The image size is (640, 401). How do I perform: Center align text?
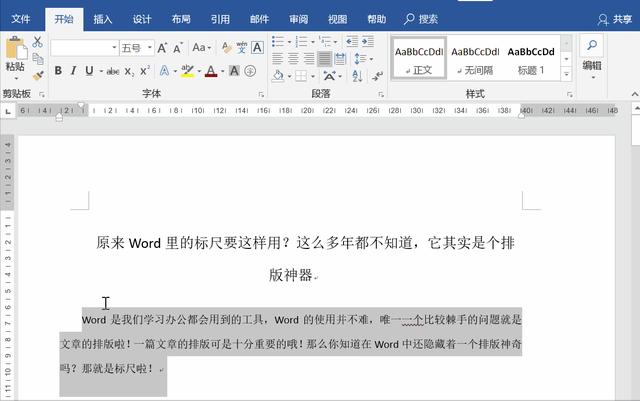[x=293, y=59]
